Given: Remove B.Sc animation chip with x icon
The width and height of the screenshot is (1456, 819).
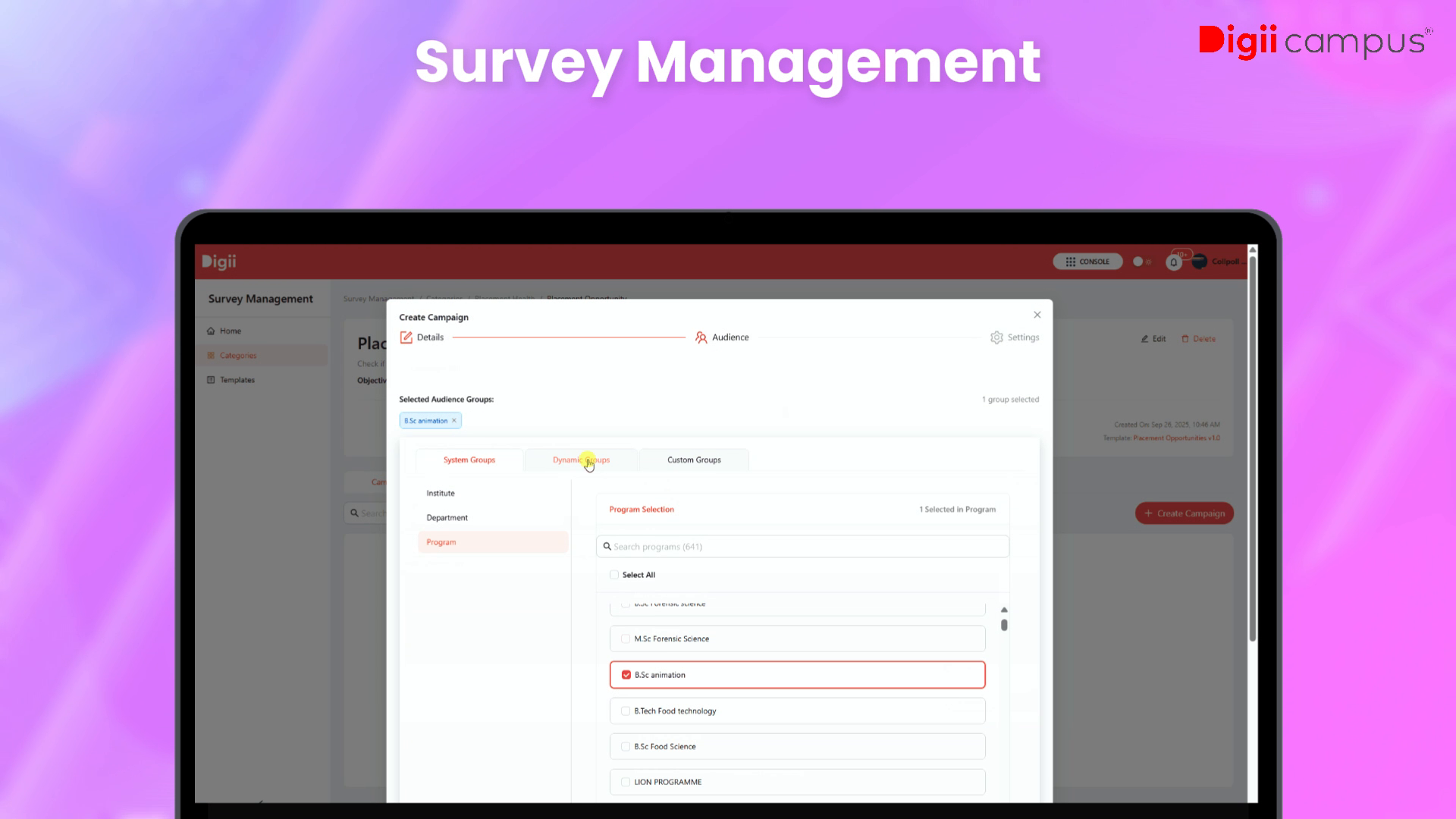Looking at the screenshot, I should pyautogui.click(x=454, y=421).
